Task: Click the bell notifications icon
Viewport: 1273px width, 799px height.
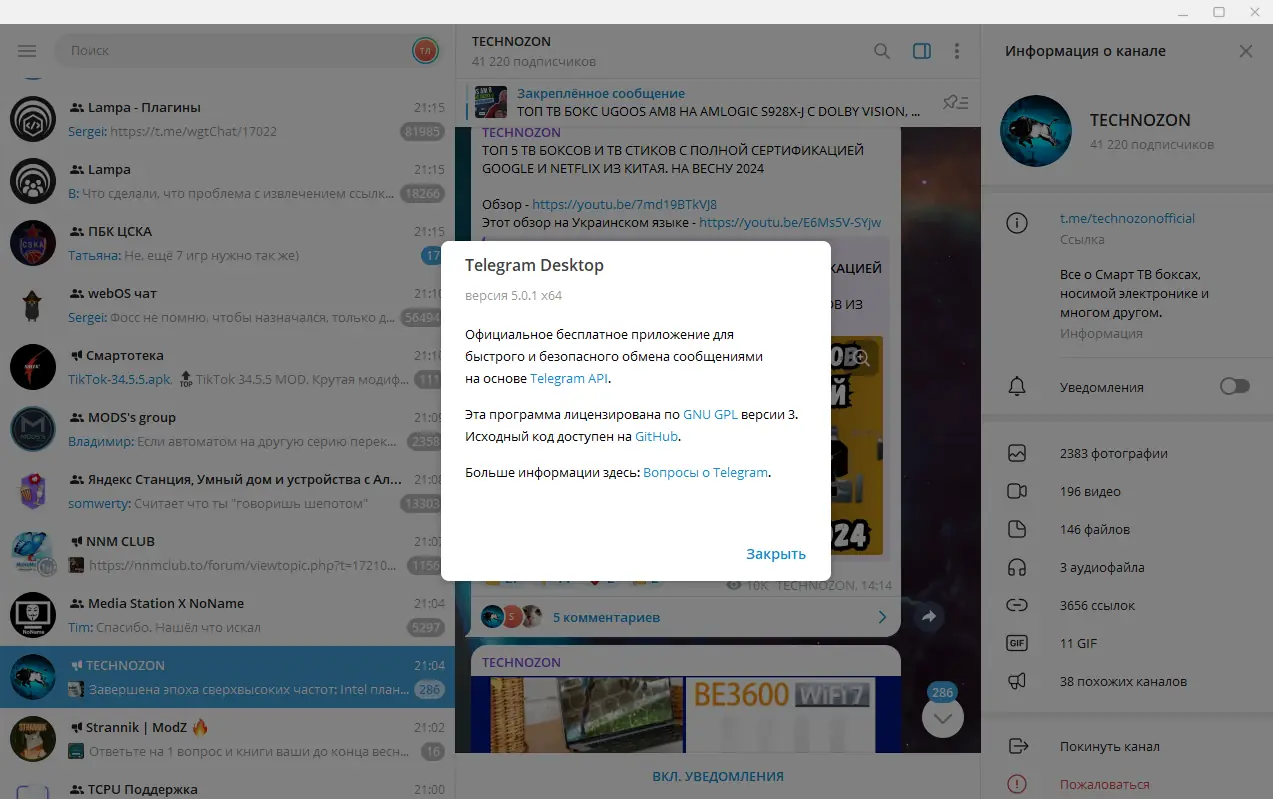Action: [x=1017, y=386]
